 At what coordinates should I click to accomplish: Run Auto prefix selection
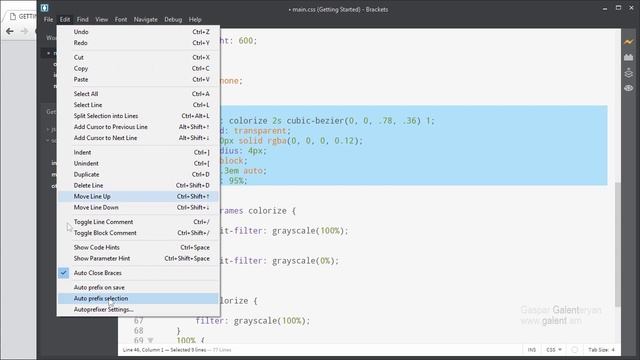138,298
